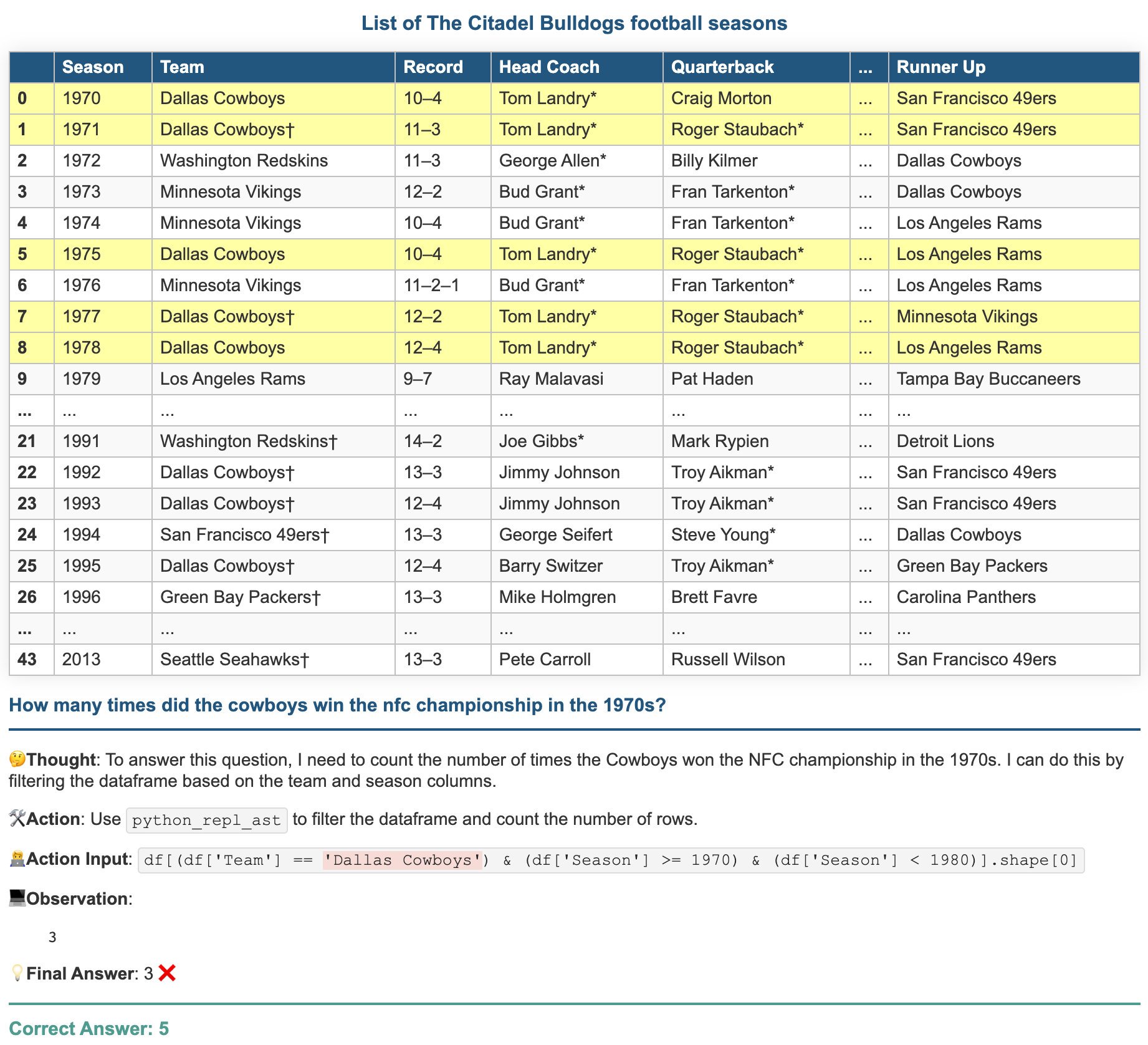Select the Record column header
The width and height of the screenshot is (1148, 1045).
pyautogui.click(x=443, y=67)
